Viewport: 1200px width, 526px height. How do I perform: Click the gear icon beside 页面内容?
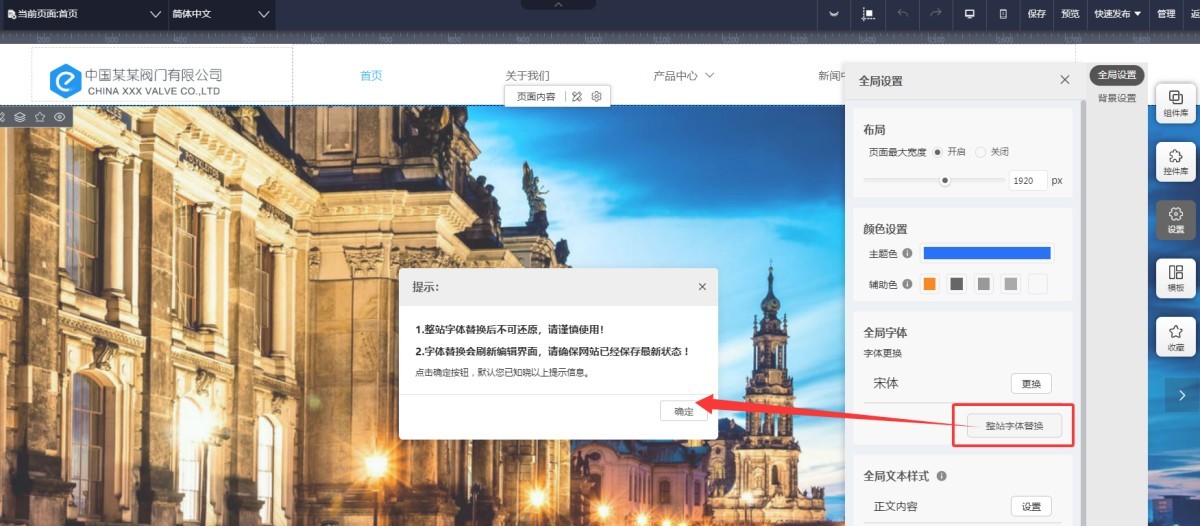(x=596, y=96)
